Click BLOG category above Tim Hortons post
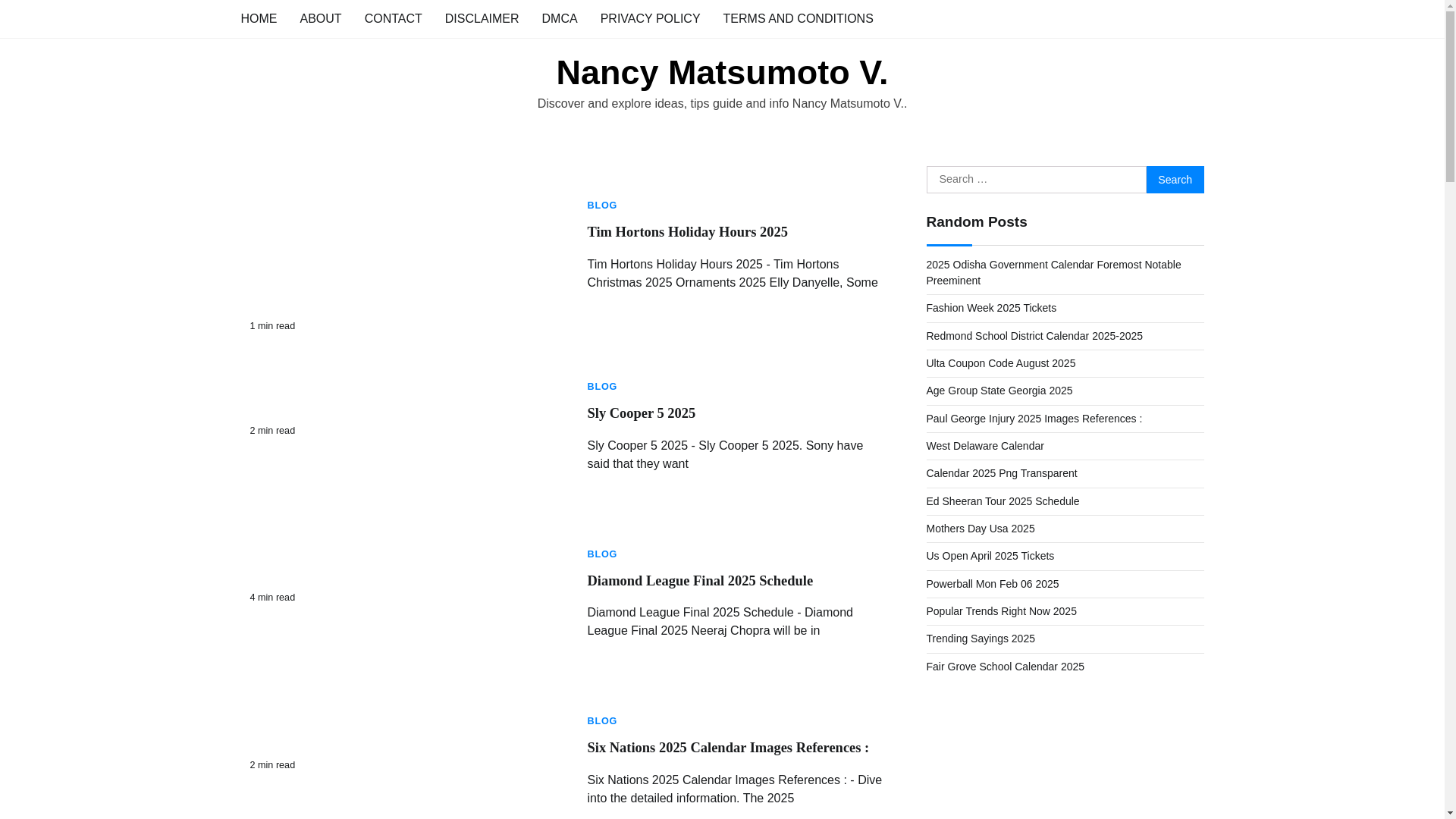Screen dimensions: 1456x819 (602, 206)
